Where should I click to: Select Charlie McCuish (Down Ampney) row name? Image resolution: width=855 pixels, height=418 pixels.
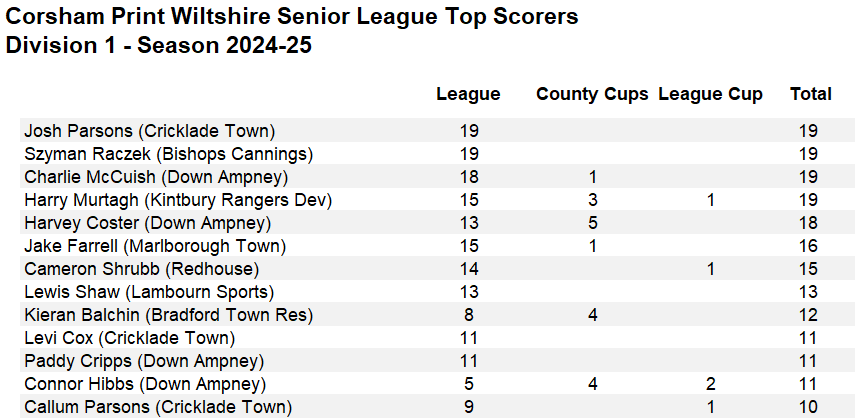pos(156,177)
